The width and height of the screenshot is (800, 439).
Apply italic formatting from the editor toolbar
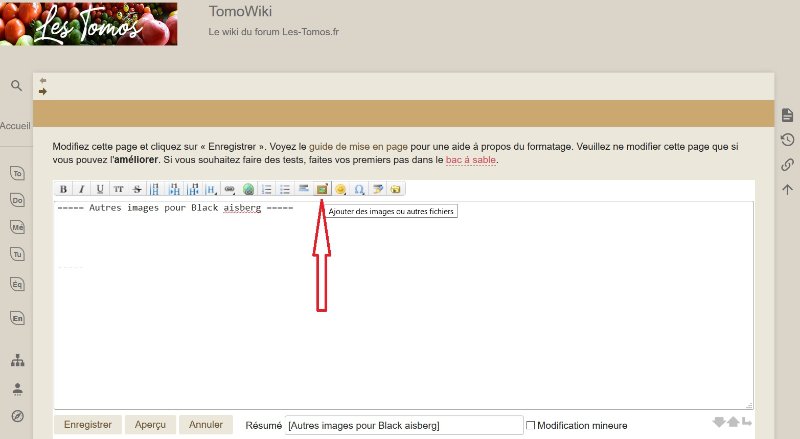(82, 189)
